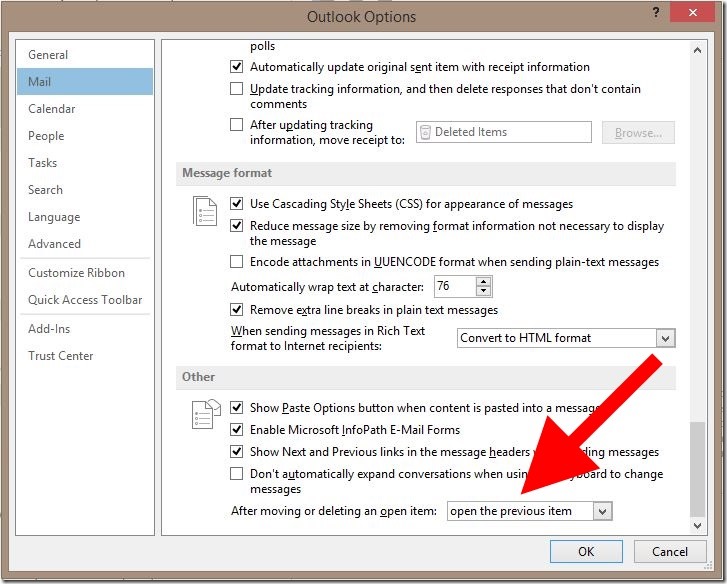Click the Message format document icon
727x584 pixels.
[x=204, y=211]
